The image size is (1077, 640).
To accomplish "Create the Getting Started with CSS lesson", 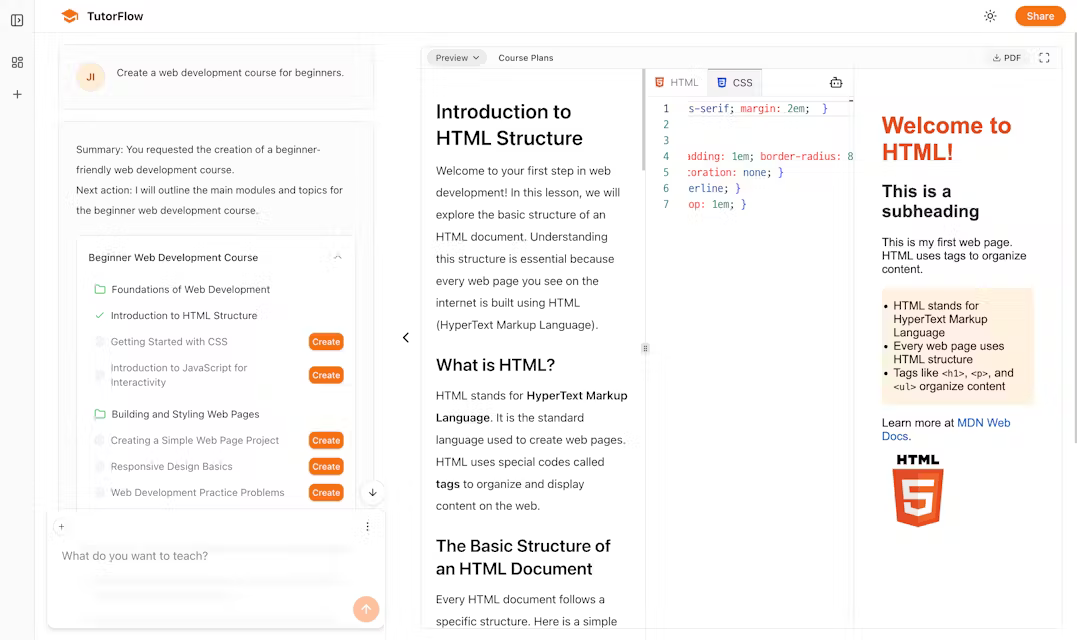I will [x=326, y=342].
